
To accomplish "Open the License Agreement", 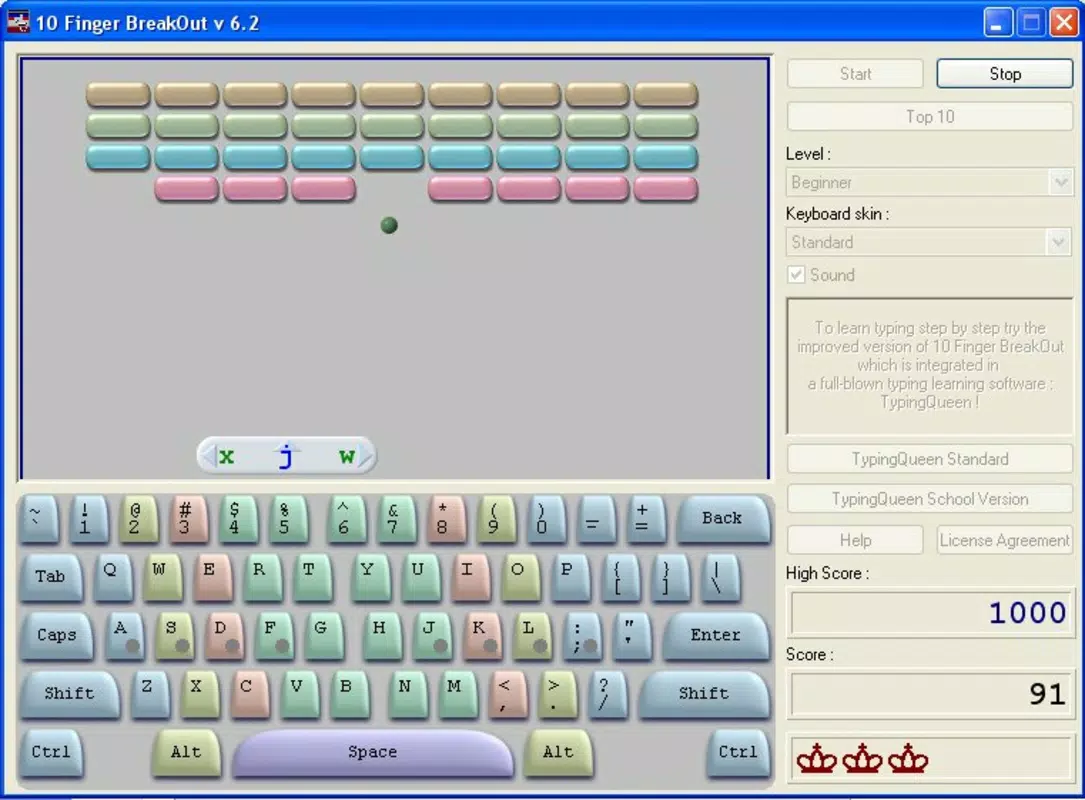I will (1004, 540).
